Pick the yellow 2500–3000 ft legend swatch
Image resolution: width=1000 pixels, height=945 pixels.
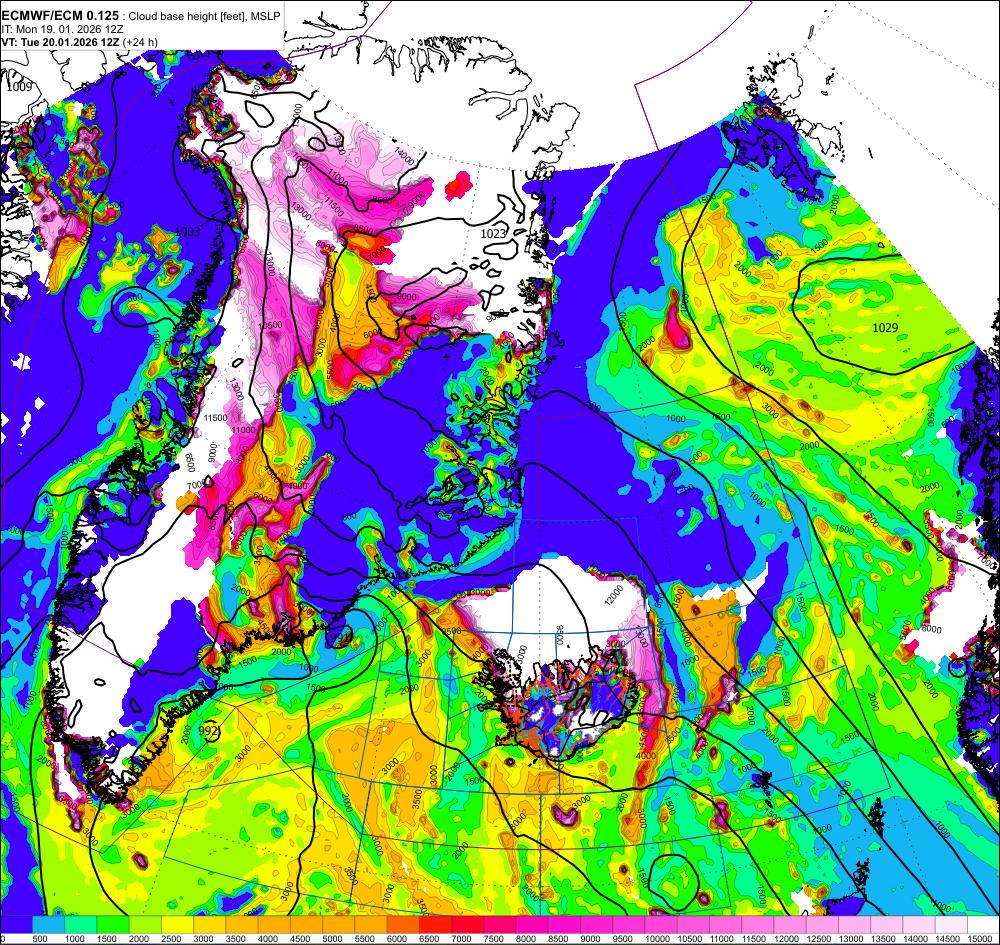[177, 924]
